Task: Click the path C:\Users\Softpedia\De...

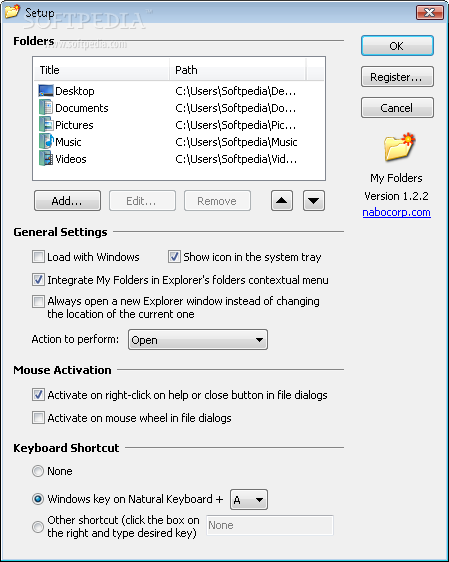Action: [x=235, y=91]
